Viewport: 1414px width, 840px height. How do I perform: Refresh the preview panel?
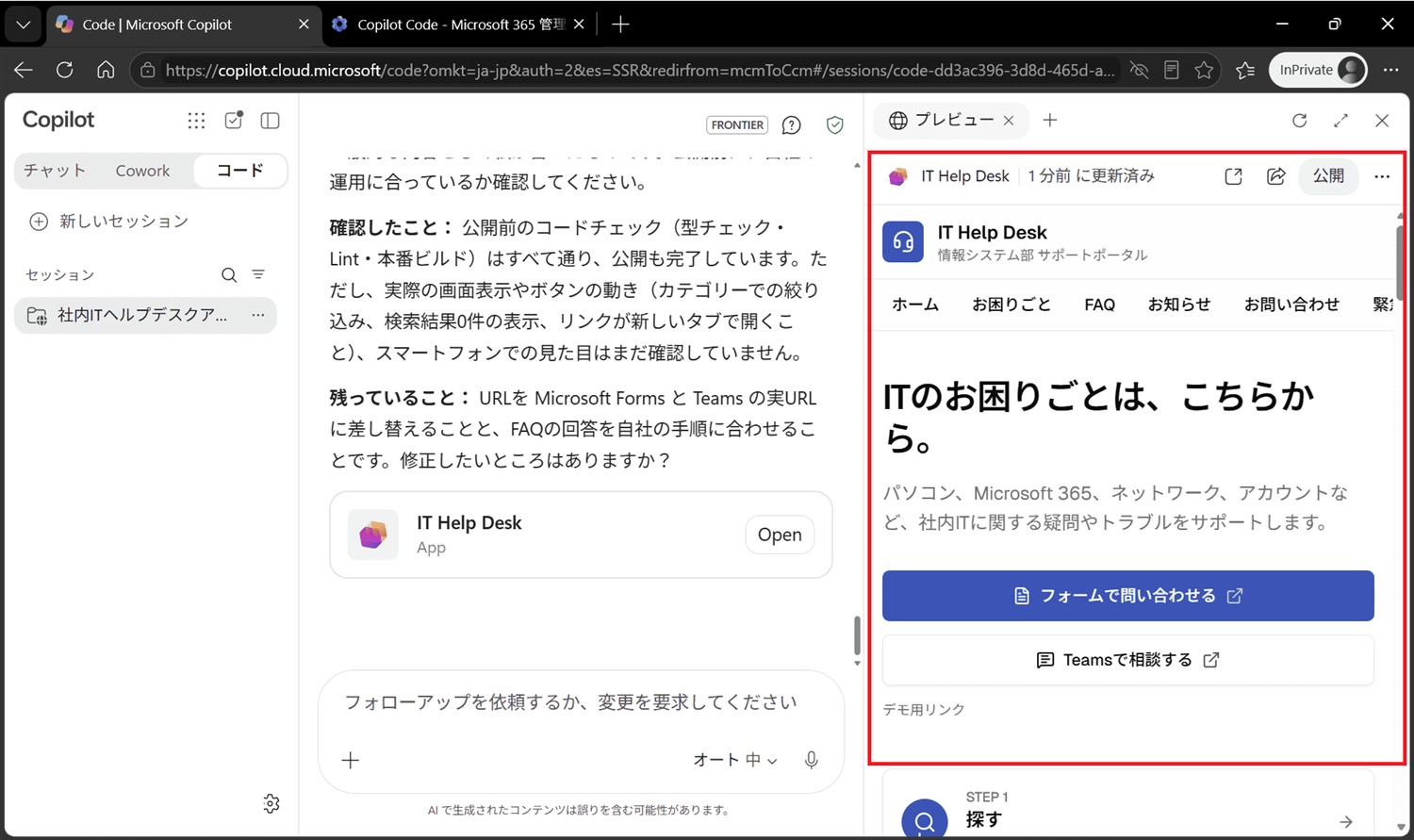point(1300,121)
